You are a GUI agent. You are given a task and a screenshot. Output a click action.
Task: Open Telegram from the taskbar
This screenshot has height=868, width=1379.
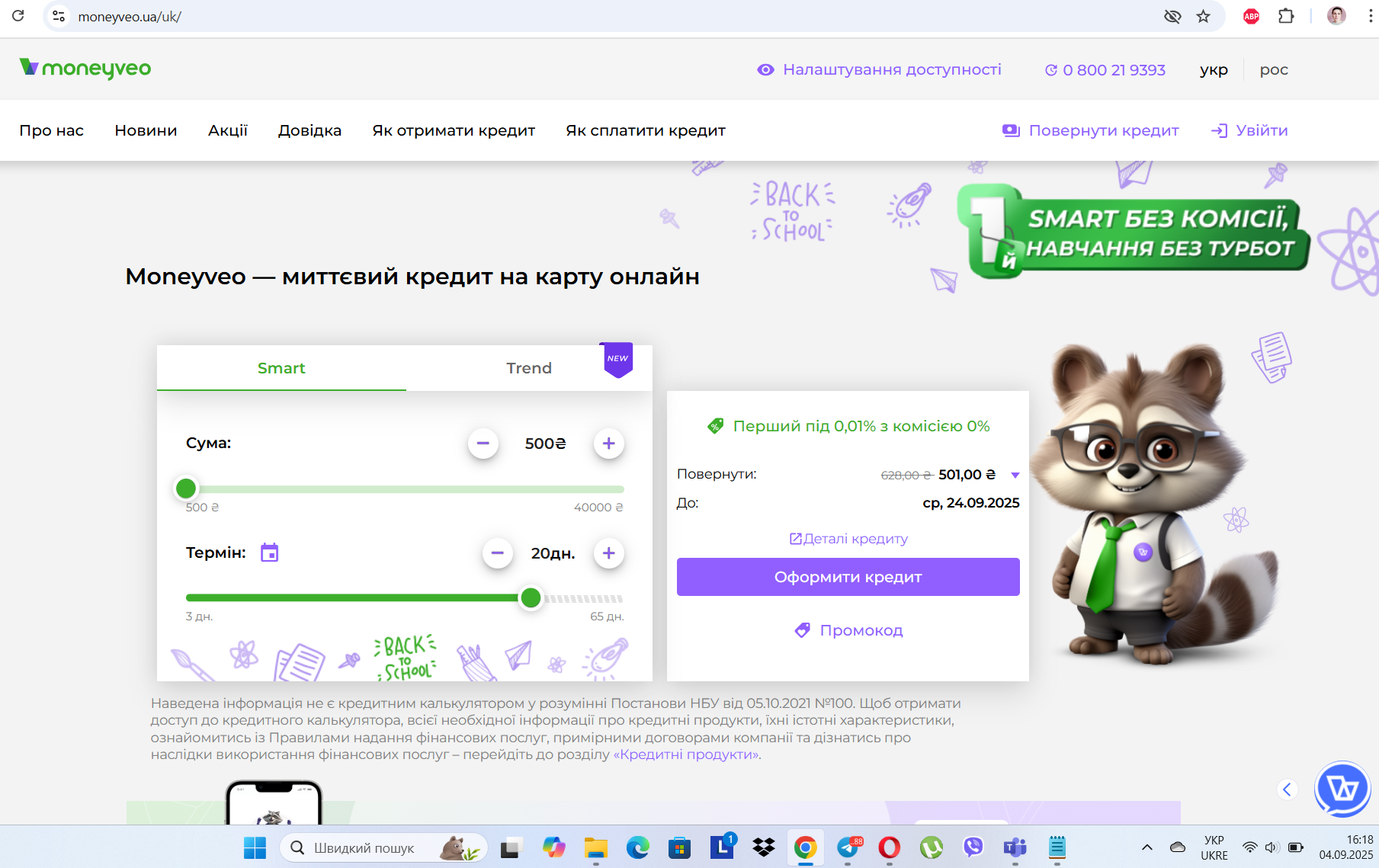(848, 847)
